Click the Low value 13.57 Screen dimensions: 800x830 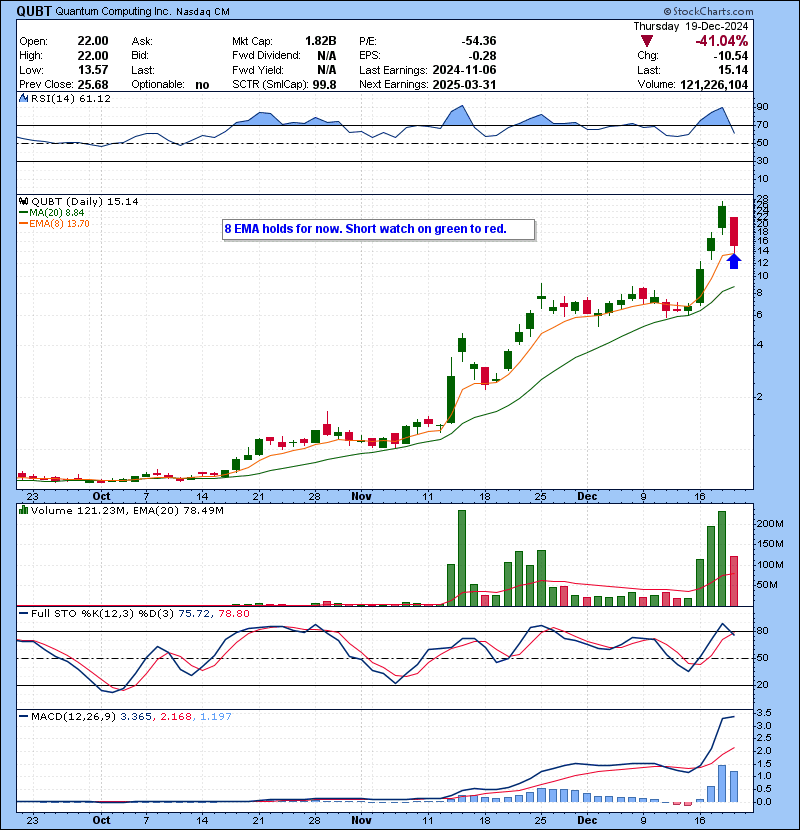(x=93, y=70)
